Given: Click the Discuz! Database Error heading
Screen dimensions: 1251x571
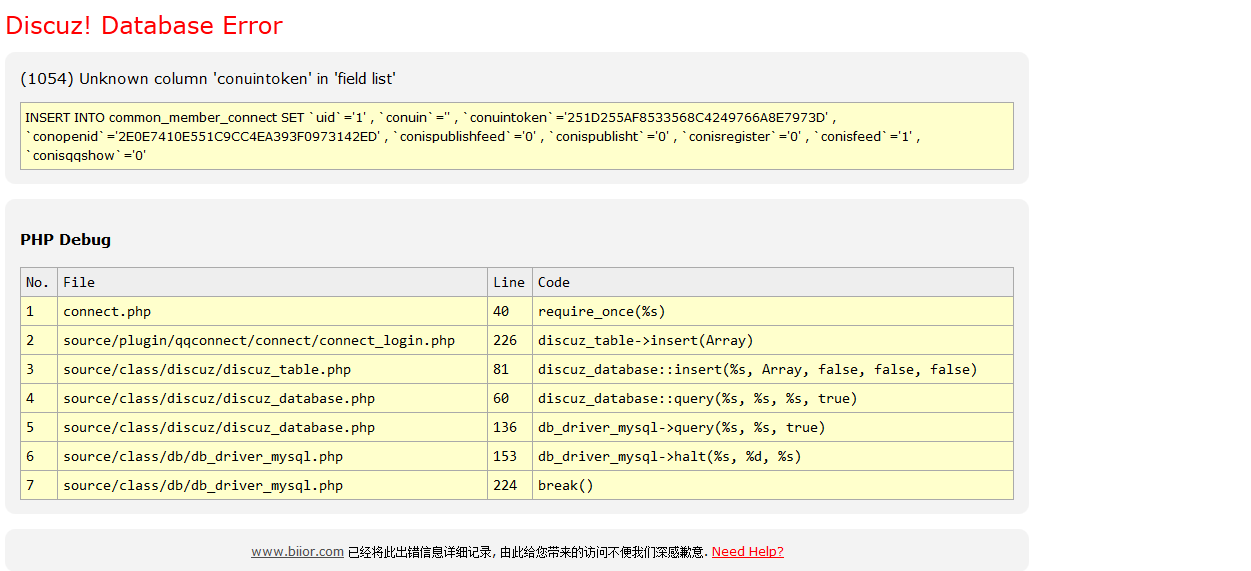Looking at the screenshot, I should pyautogui.click(x=144, y=26).
